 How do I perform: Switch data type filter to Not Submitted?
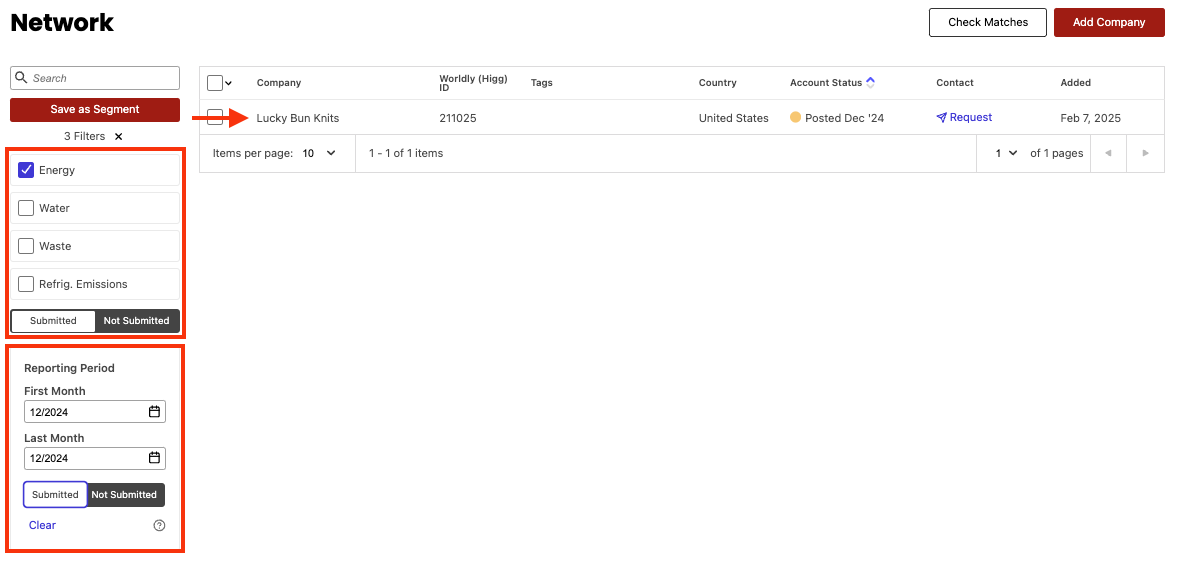(137, 321)
